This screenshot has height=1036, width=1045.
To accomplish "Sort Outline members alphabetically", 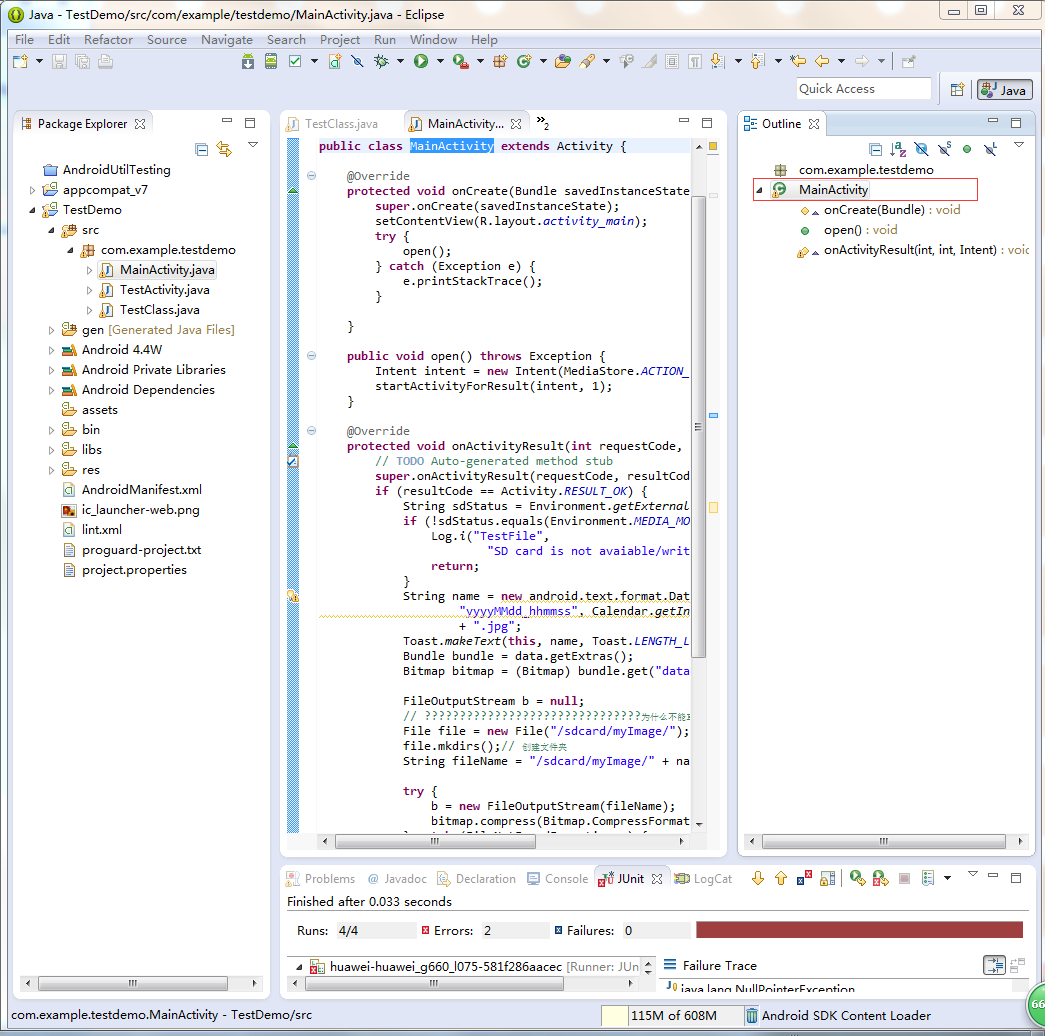I will (x=898, y=149).
